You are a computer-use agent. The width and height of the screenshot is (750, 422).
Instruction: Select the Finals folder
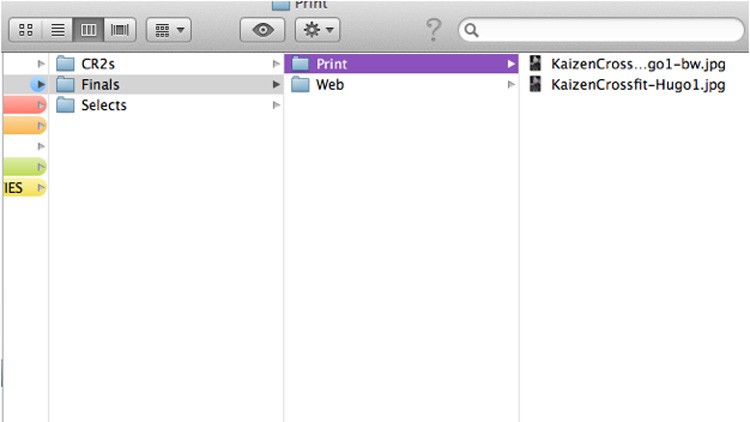point(100,85)
